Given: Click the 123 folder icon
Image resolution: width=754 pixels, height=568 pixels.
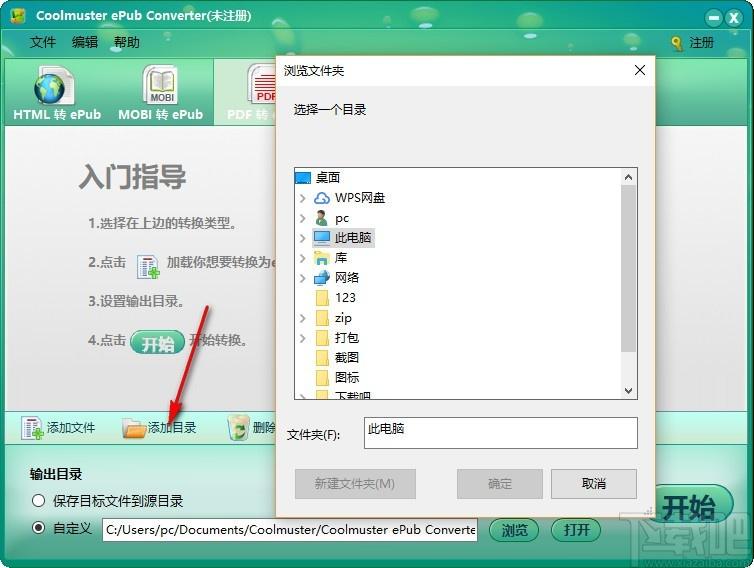Looking at the screenshot, I should 322,298.
